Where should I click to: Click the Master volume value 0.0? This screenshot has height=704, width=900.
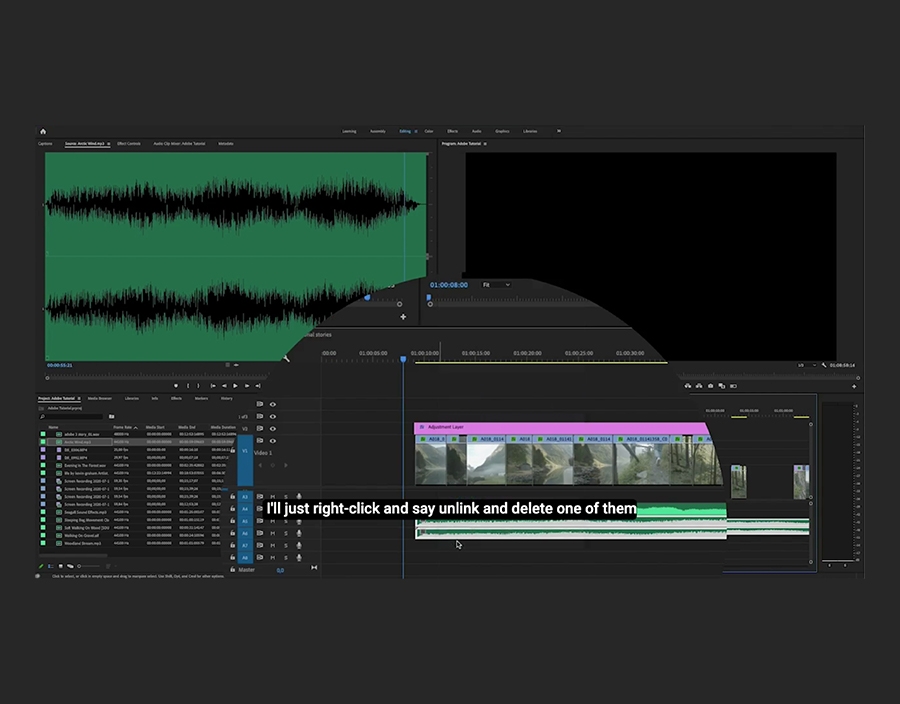[280, 570]
